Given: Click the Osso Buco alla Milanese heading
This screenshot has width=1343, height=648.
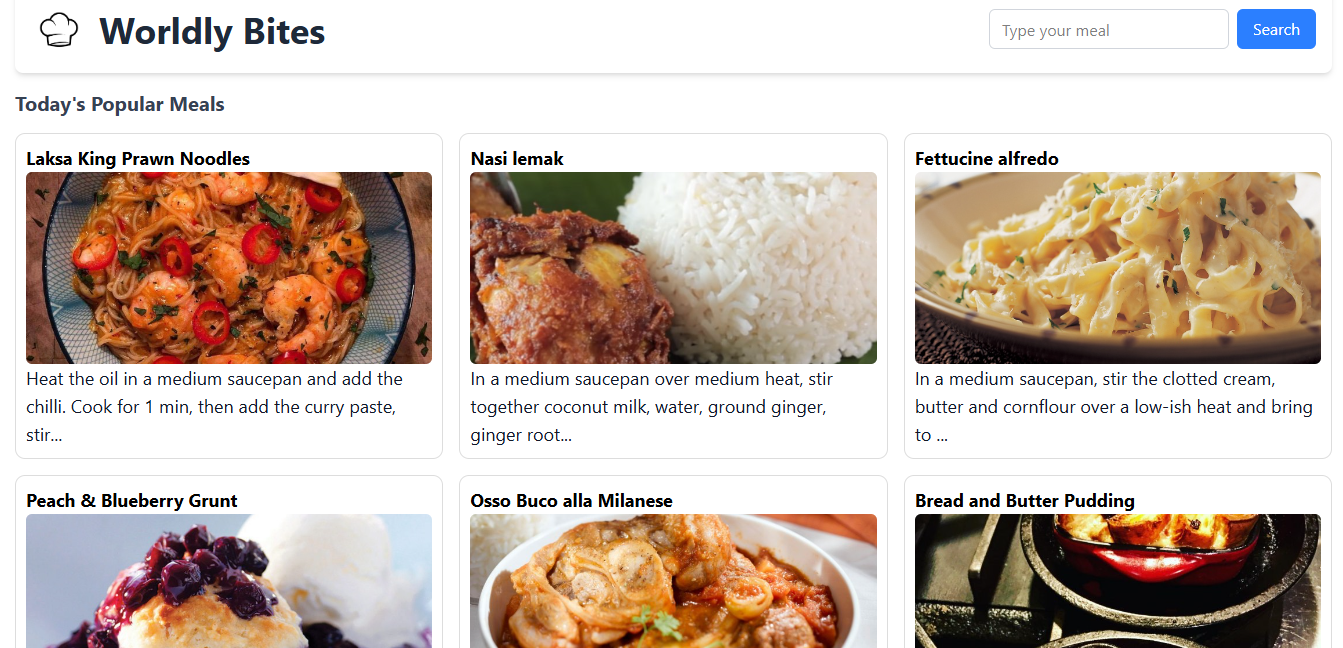Looking at the screenshot, I should (x=571, y=501).
